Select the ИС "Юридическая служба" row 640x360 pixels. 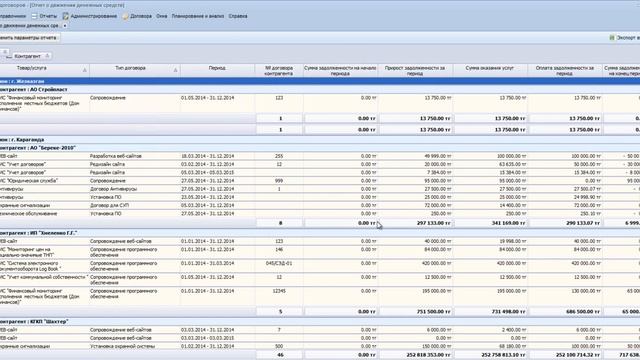(320, 181)
